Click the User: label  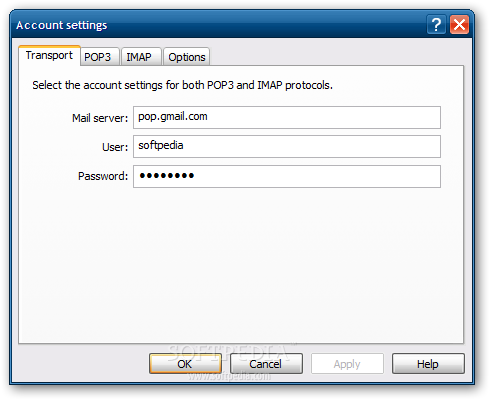(x=115, y=147)
